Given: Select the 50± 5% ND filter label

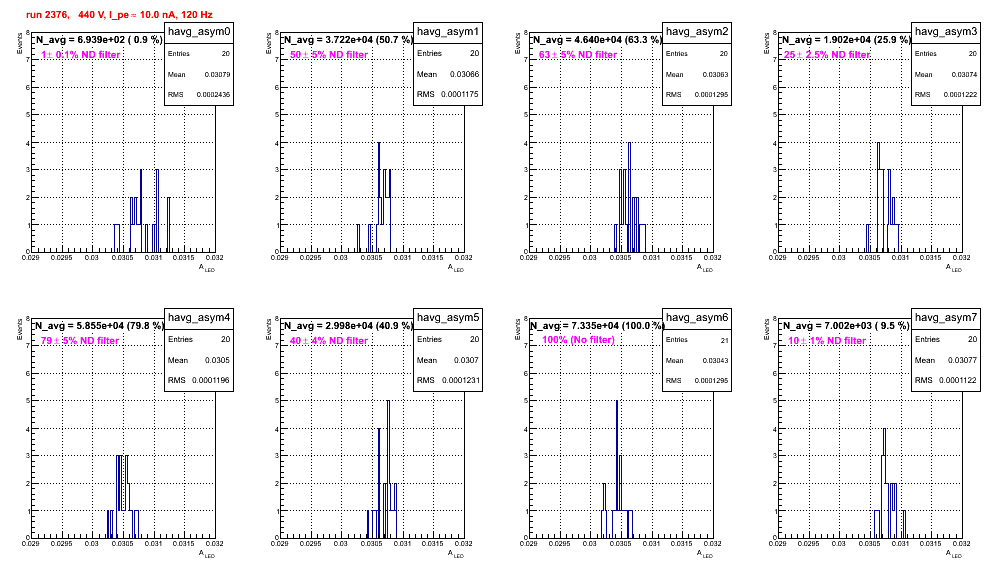Looking at the screenshot, I should coord(329,55).
